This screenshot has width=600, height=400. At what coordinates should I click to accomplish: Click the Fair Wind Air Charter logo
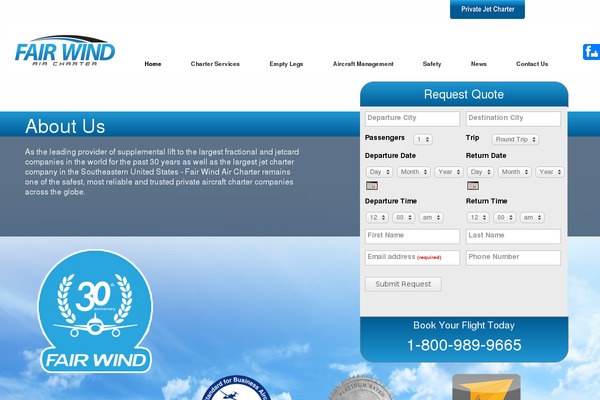[65, 51]
